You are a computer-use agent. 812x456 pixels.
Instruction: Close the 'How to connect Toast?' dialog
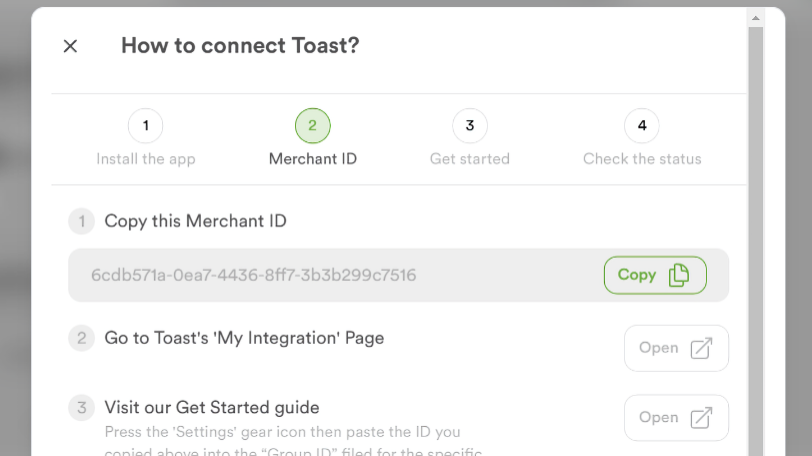tap(70, 46)
